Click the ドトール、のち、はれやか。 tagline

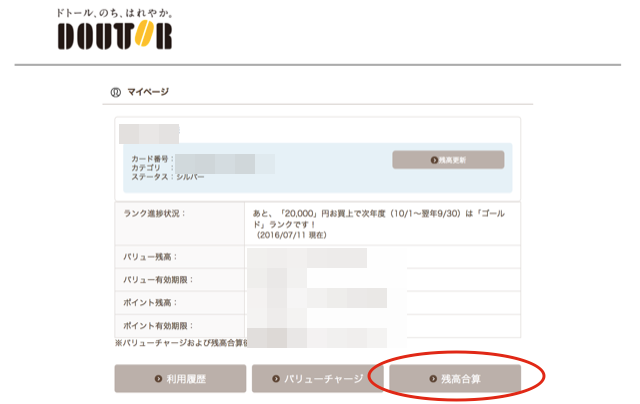114,13
